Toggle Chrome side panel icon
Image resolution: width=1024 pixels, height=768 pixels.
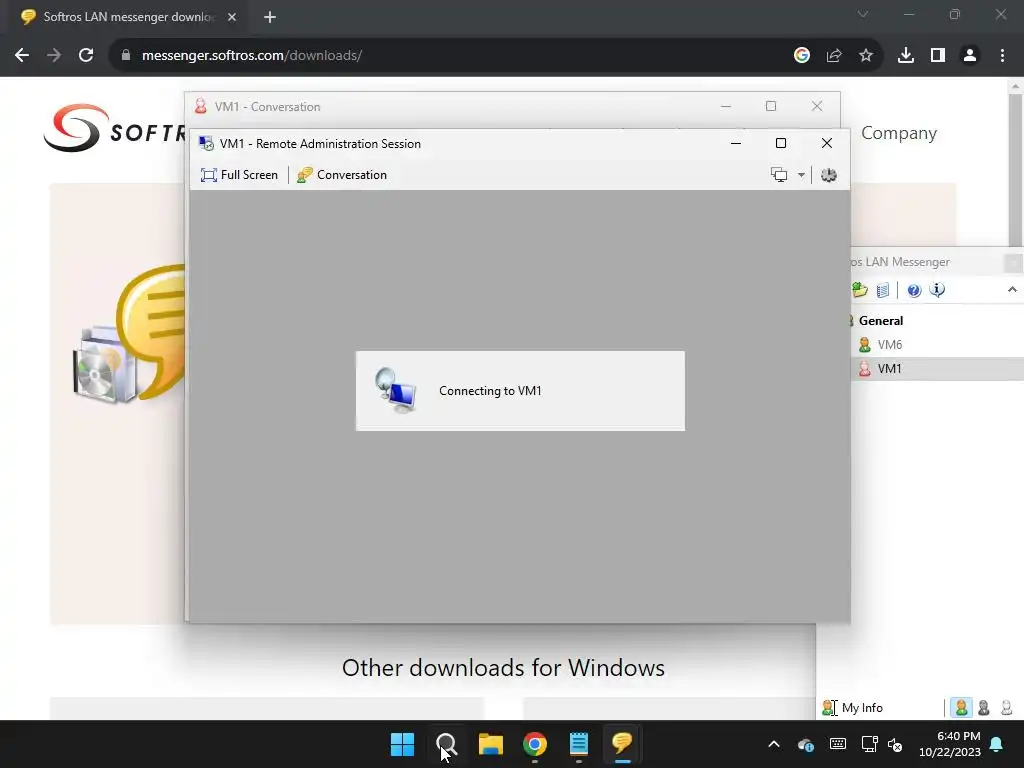pyautogui.click(x=938, y=56)
